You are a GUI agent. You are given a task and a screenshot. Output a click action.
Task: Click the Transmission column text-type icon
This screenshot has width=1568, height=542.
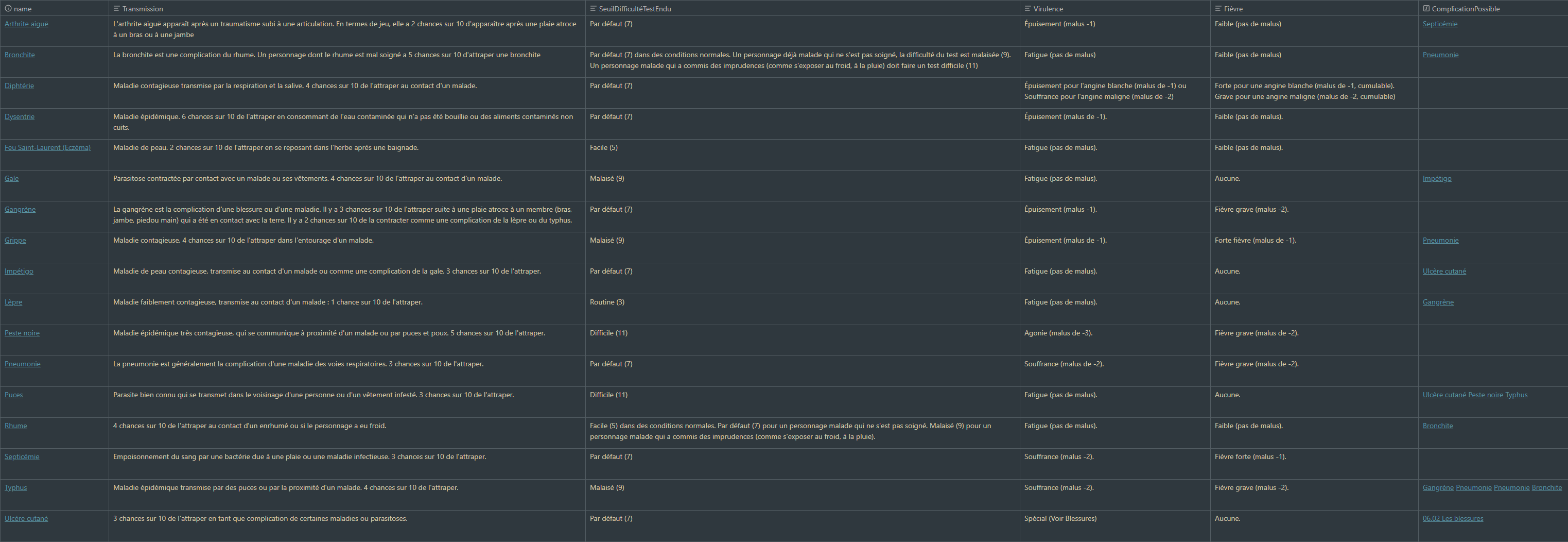116,9
